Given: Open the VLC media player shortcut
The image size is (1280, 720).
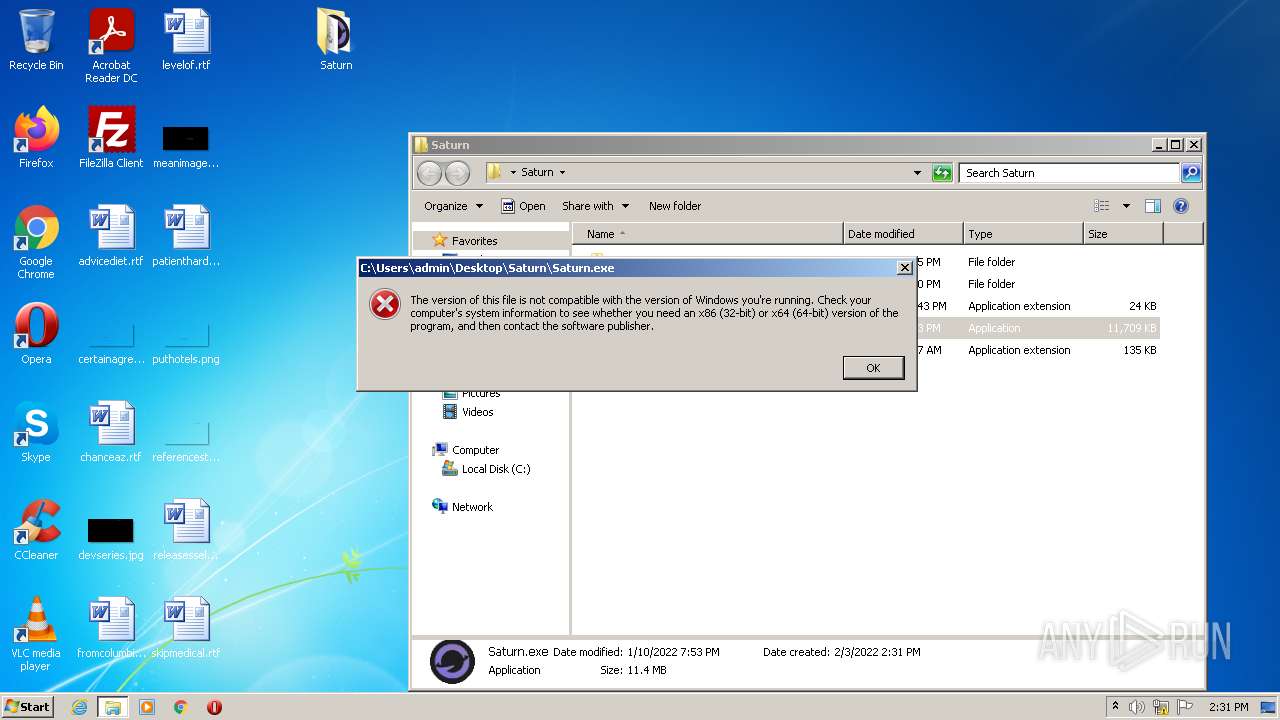Looking at the screenshot, I should click(x=36, y=634).
